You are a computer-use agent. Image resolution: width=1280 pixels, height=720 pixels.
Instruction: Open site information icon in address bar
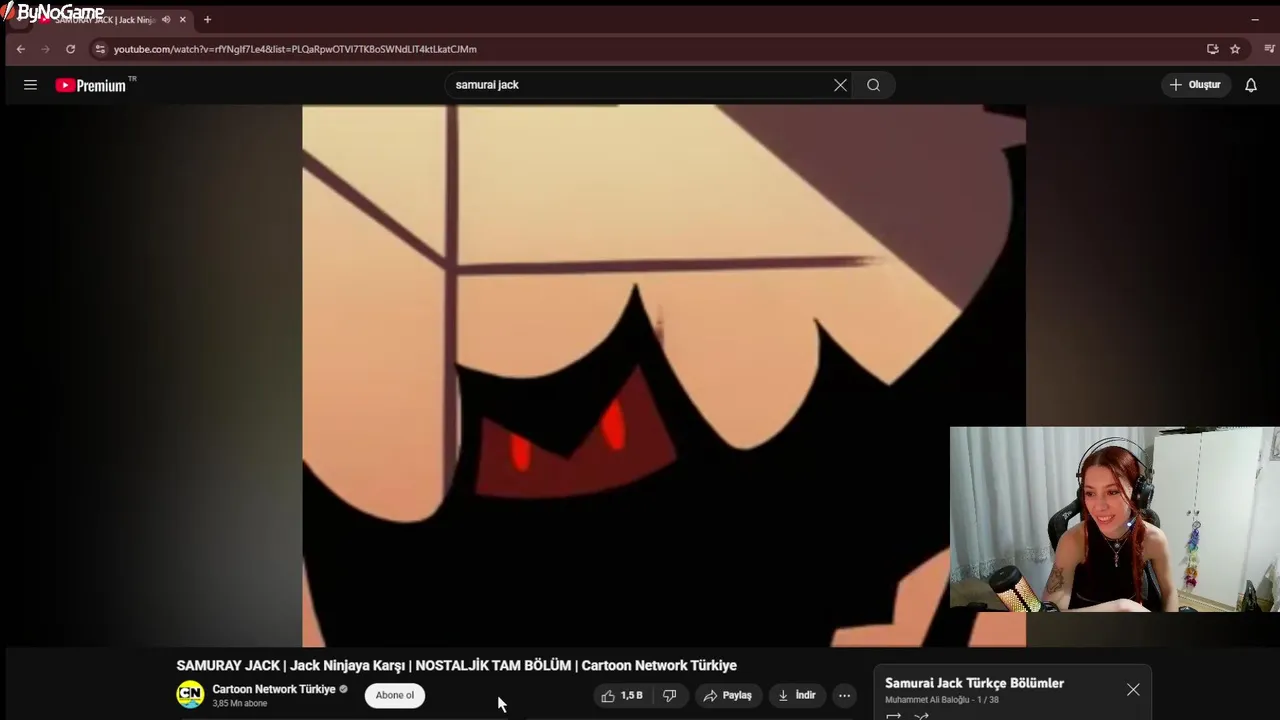99,49
